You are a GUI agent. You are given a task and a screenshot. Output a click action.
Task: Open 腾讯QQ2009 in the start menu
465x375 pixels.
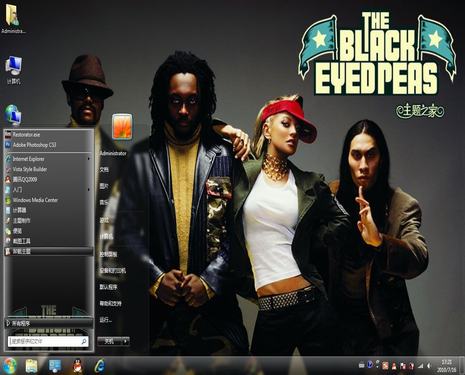48,180
